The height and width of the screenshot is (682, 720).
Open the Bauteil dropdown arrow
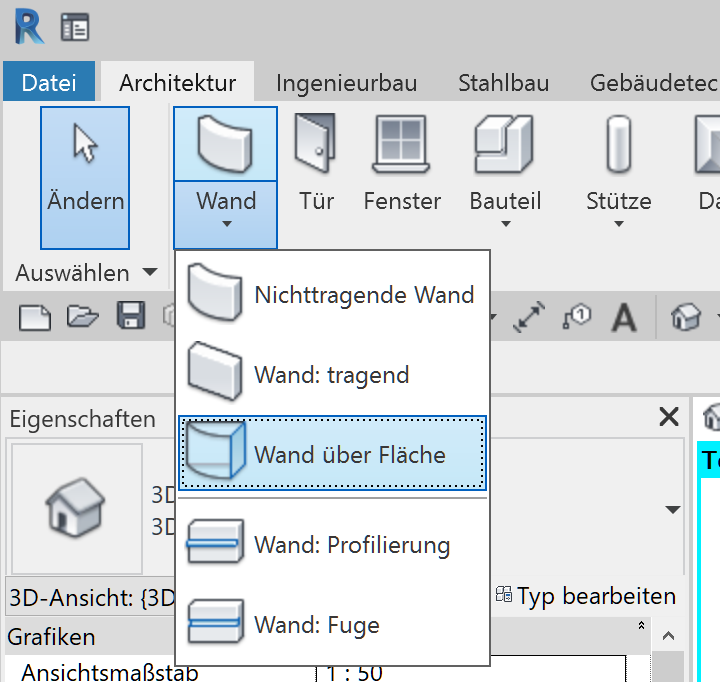coord(505,224)
